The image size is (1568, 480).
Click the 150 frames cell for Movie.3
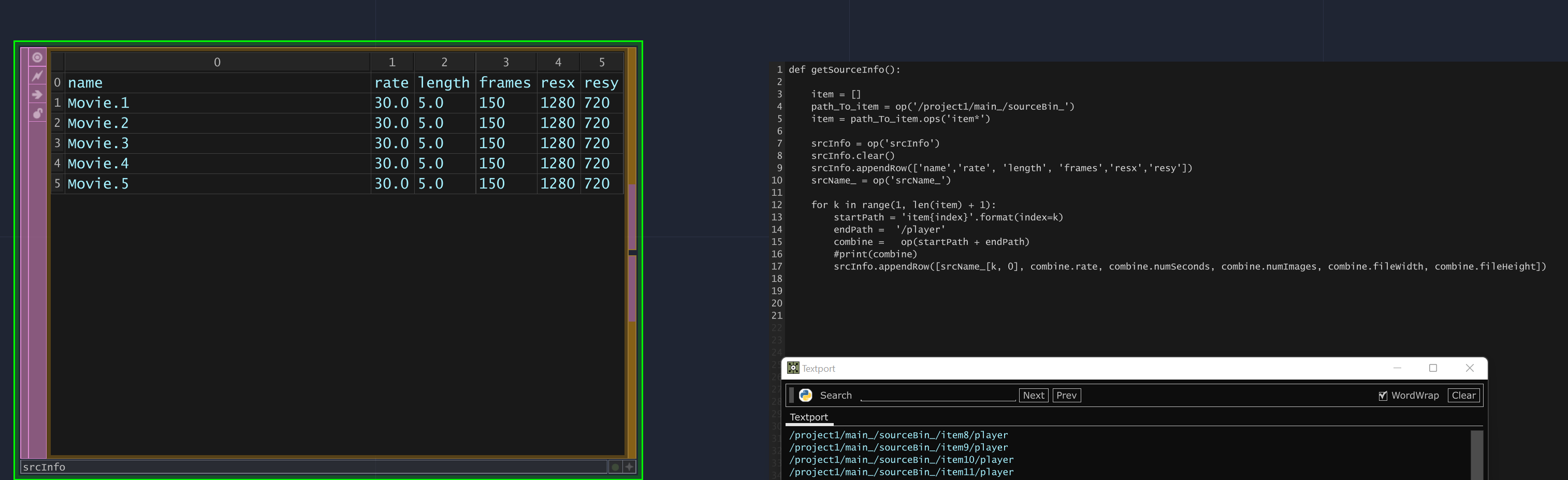coord(506,143)
